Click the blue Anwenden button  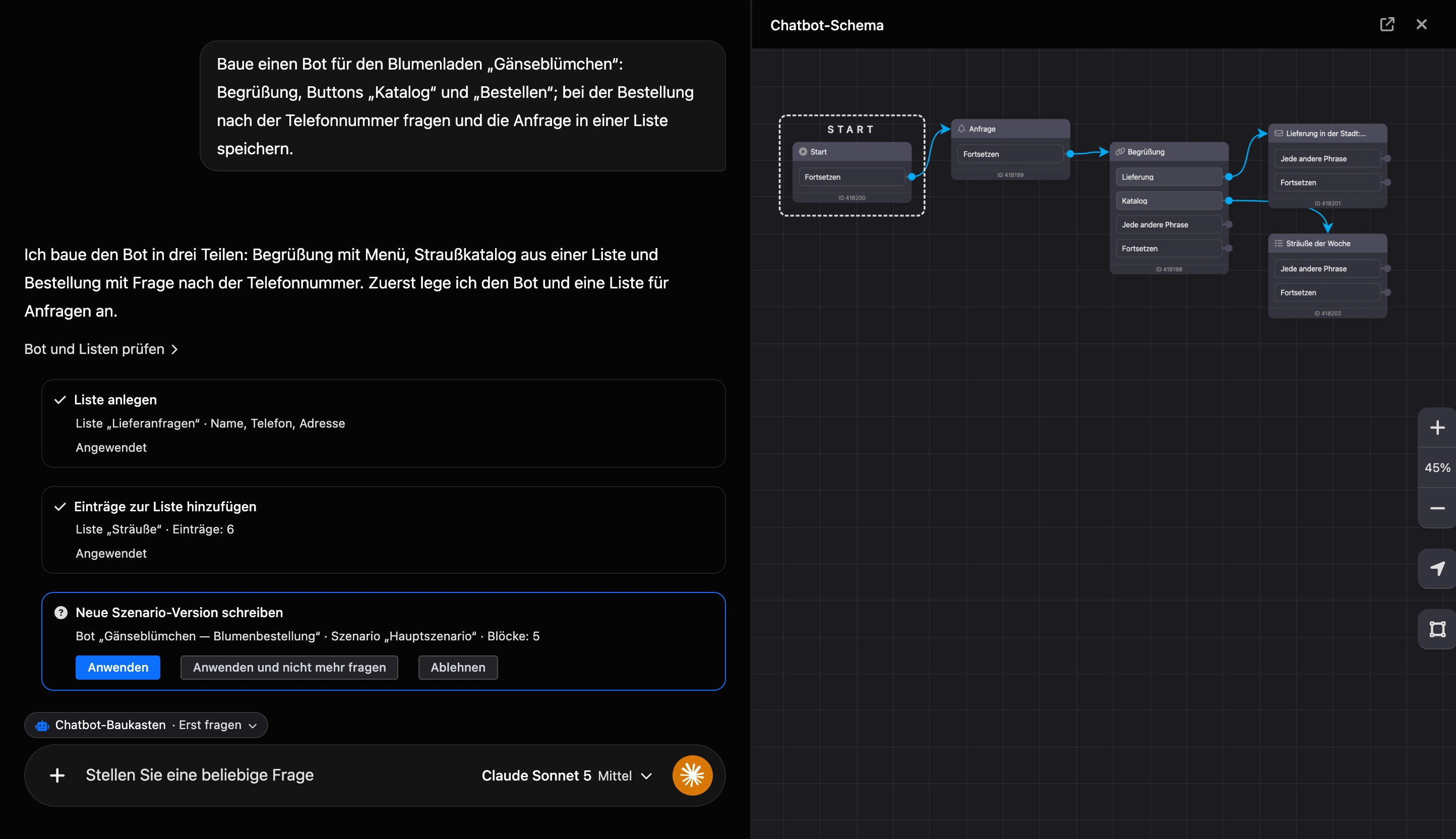click(x=118, y=667)
